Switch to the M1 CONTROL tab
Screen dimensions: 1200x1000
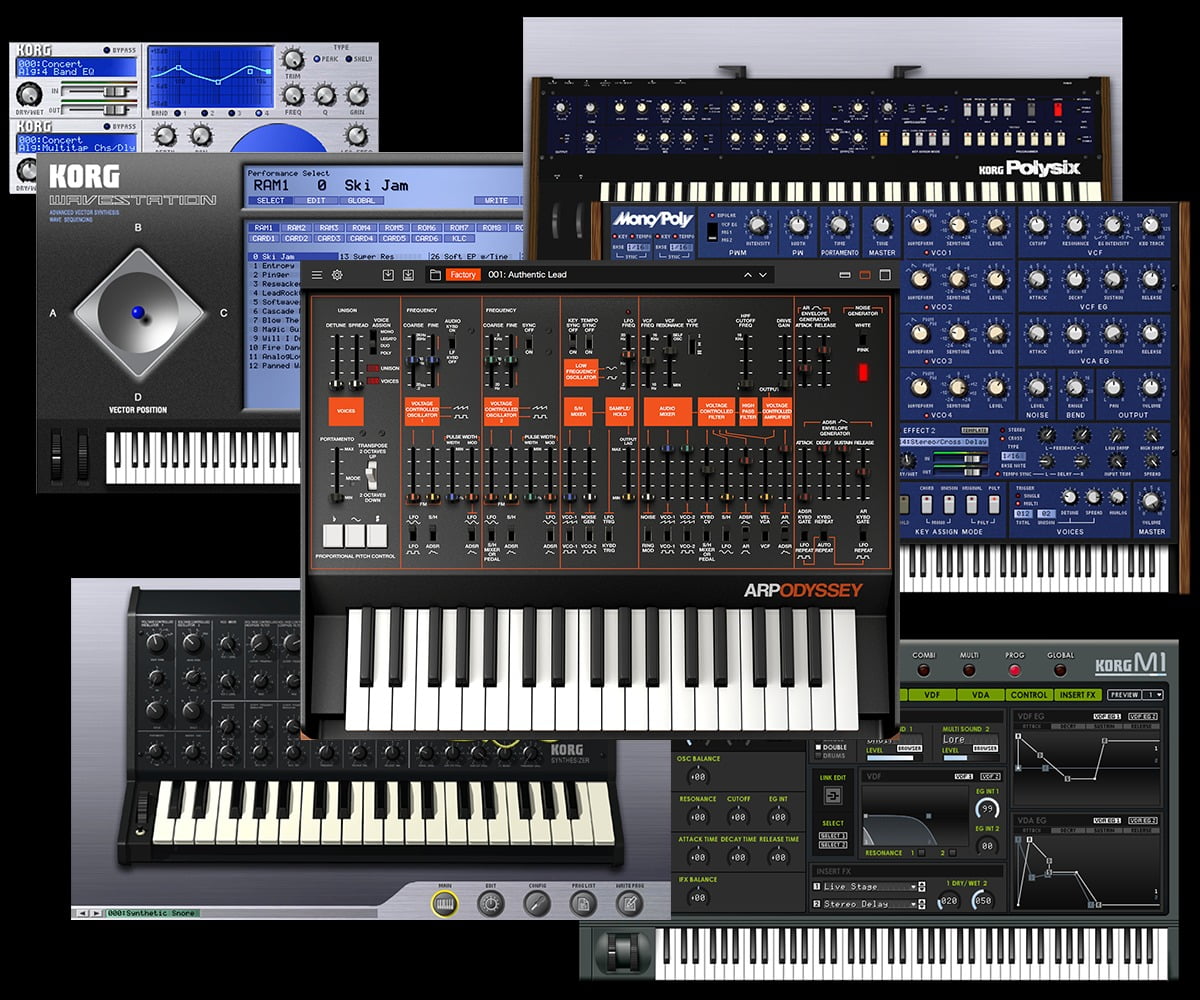1028,694
